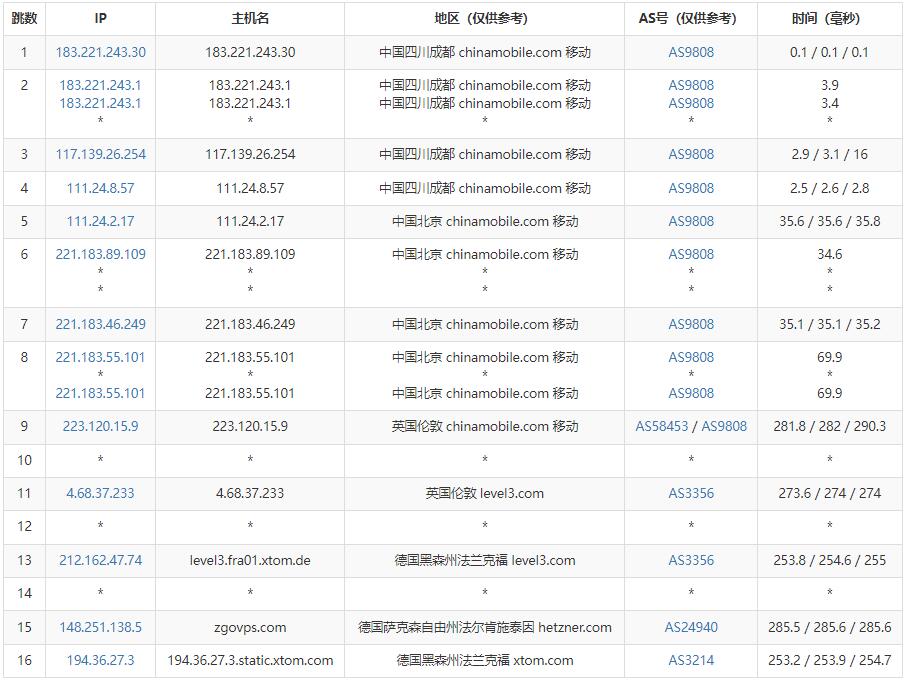Image resolution: width=905 pixels, height=681 pixels.
Task: Click the 地区（仅供参考） column header
Action: [x=484, y=18]
